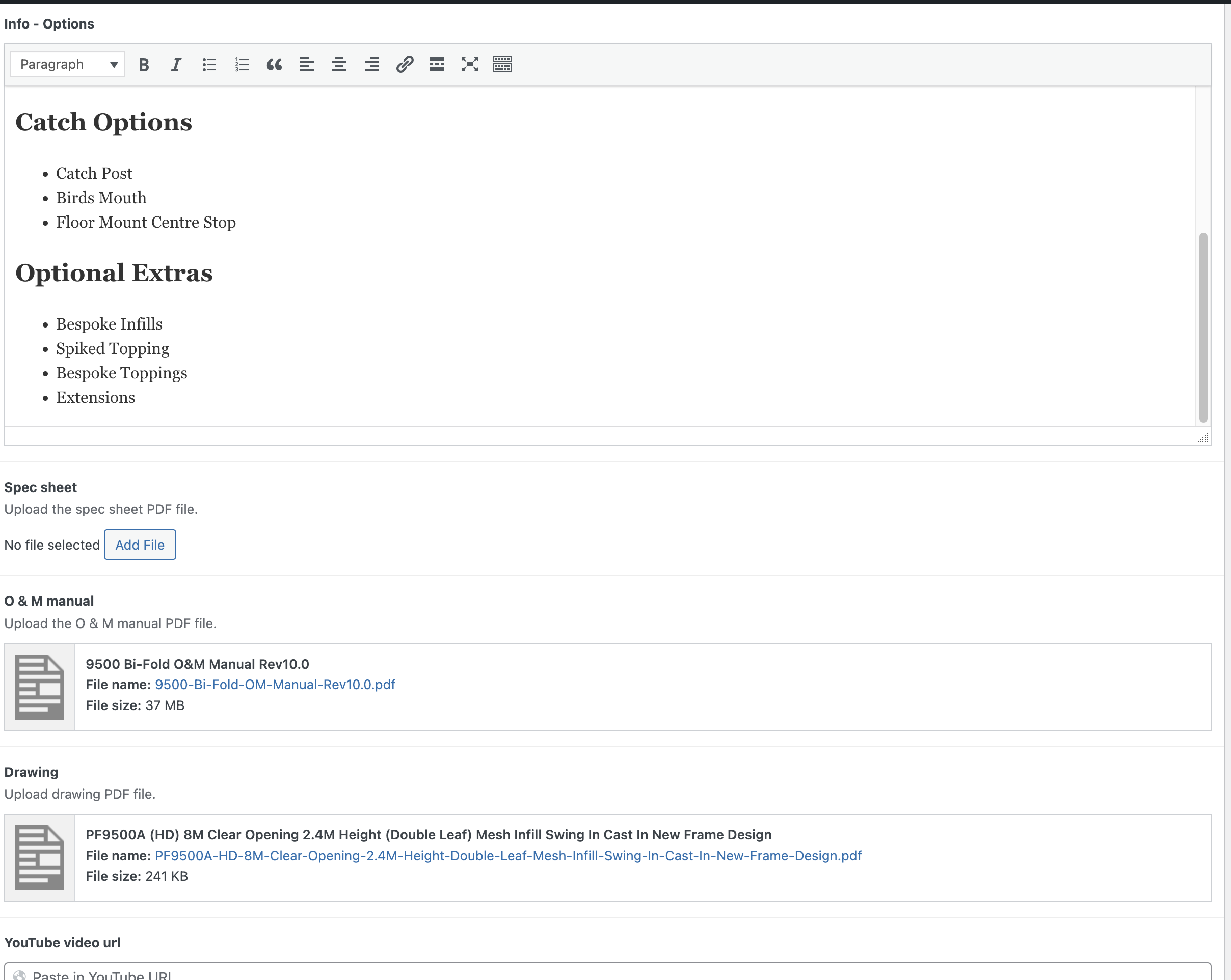Toggle the extra toolbar row

tap(502, 65)
